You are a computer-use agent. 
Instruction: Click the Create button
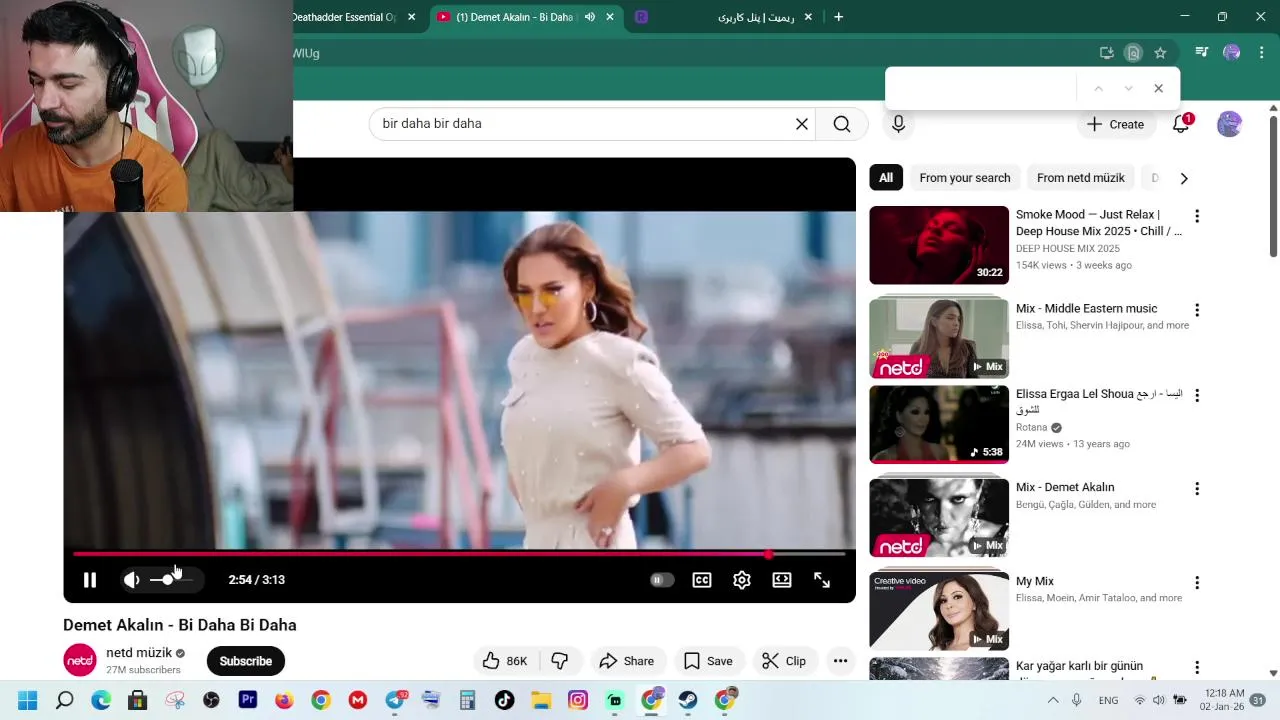pyautogui.click(x=1116, y=124)
